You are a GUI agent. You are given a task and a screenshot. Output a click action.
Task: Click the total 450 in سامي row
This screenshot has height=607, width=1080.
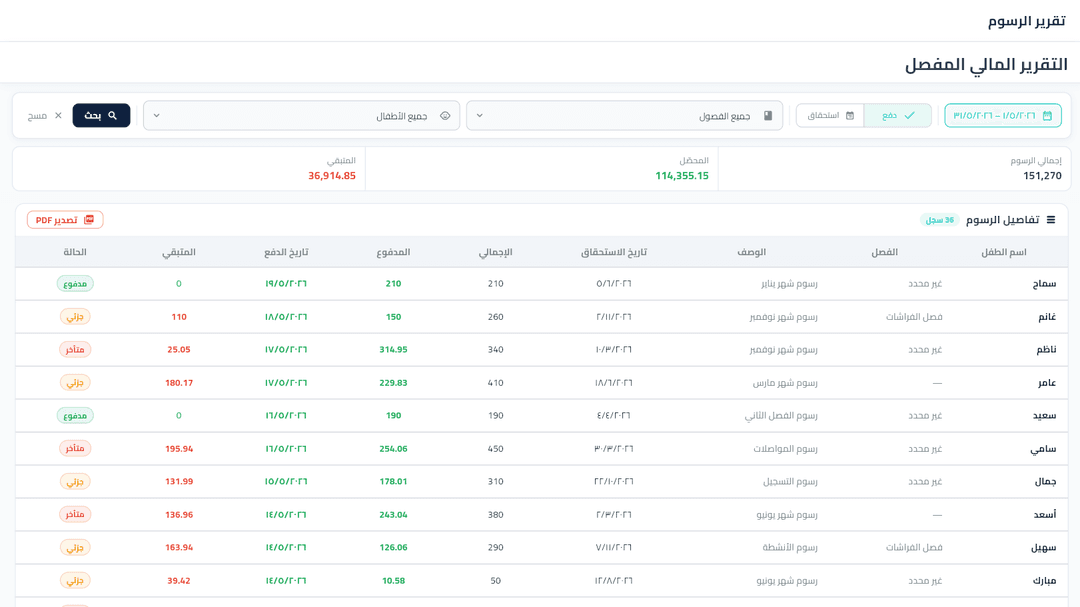coord(495,449)
